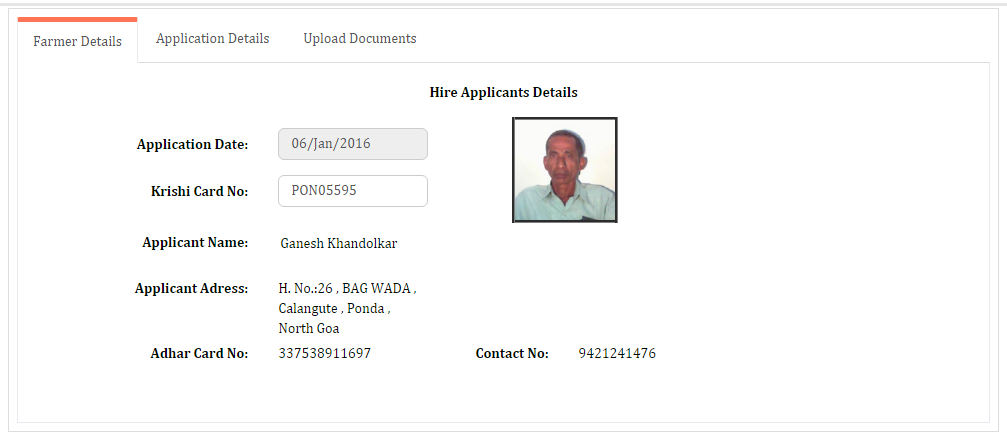Click the Krishi Card No label

tap(199, 191)
